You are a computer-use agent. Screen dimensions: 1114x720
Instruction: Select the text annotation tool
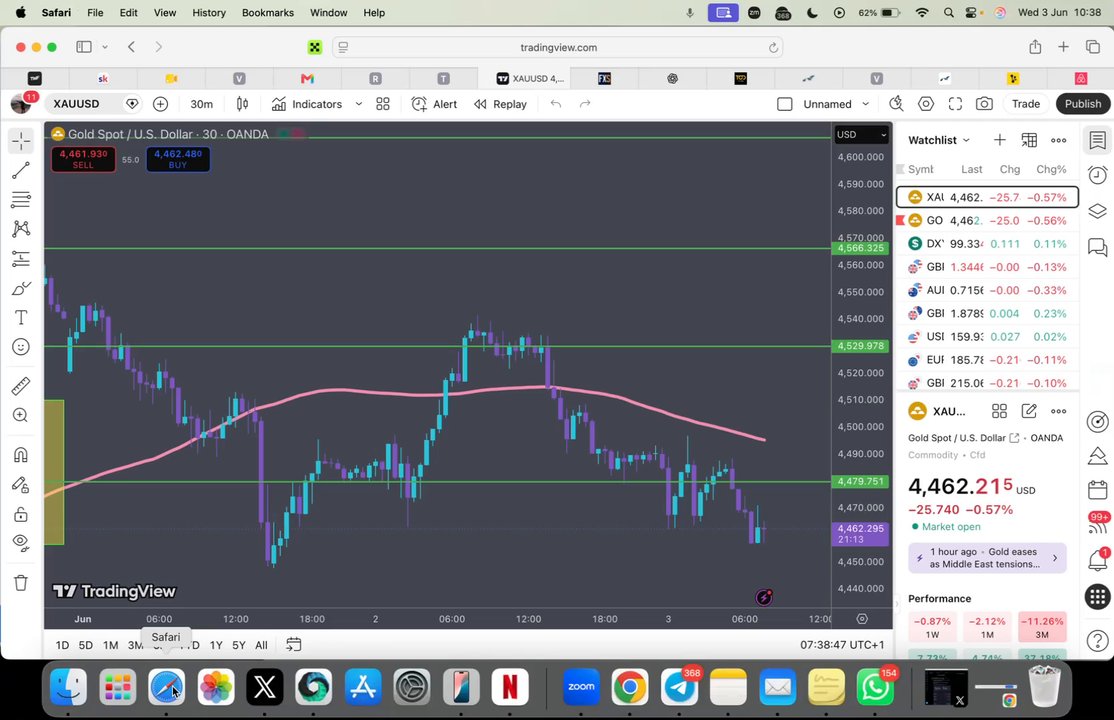click(x=21, y=318)
